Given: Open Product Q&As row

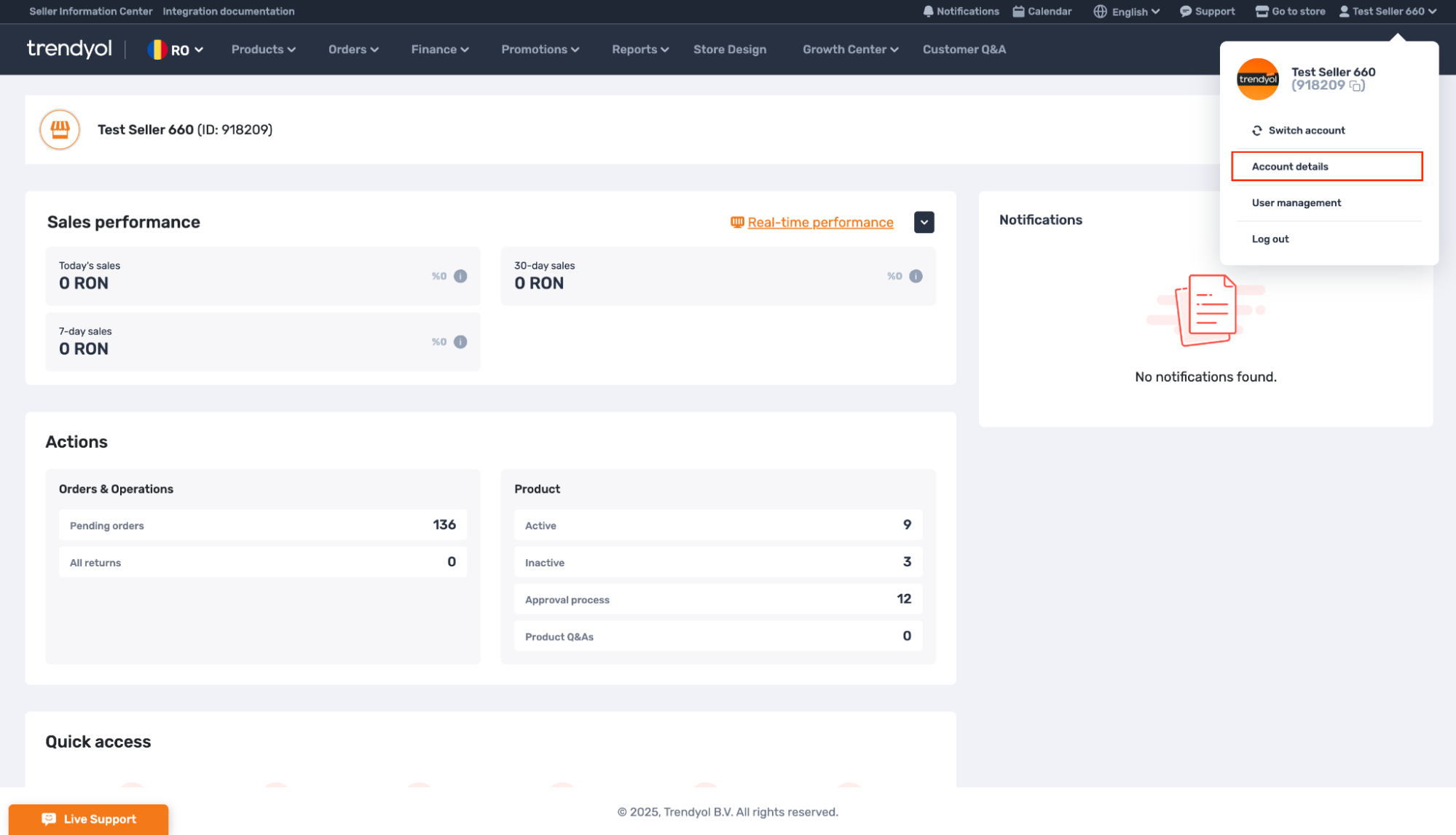Looking at the screenshot, I should tap(718, 636).
